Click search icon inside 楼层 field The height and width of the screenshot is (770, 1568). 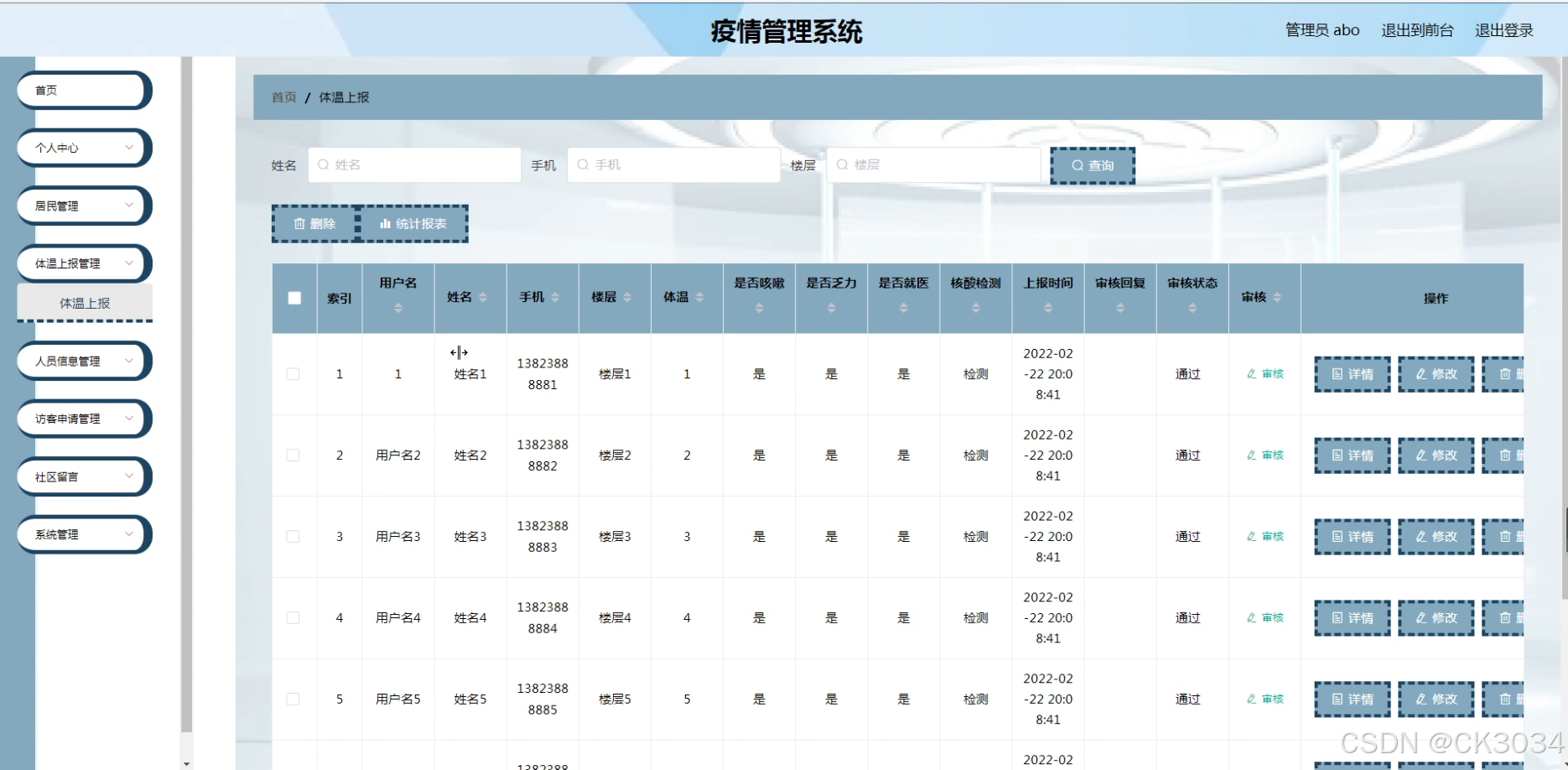tap(842, 165)
